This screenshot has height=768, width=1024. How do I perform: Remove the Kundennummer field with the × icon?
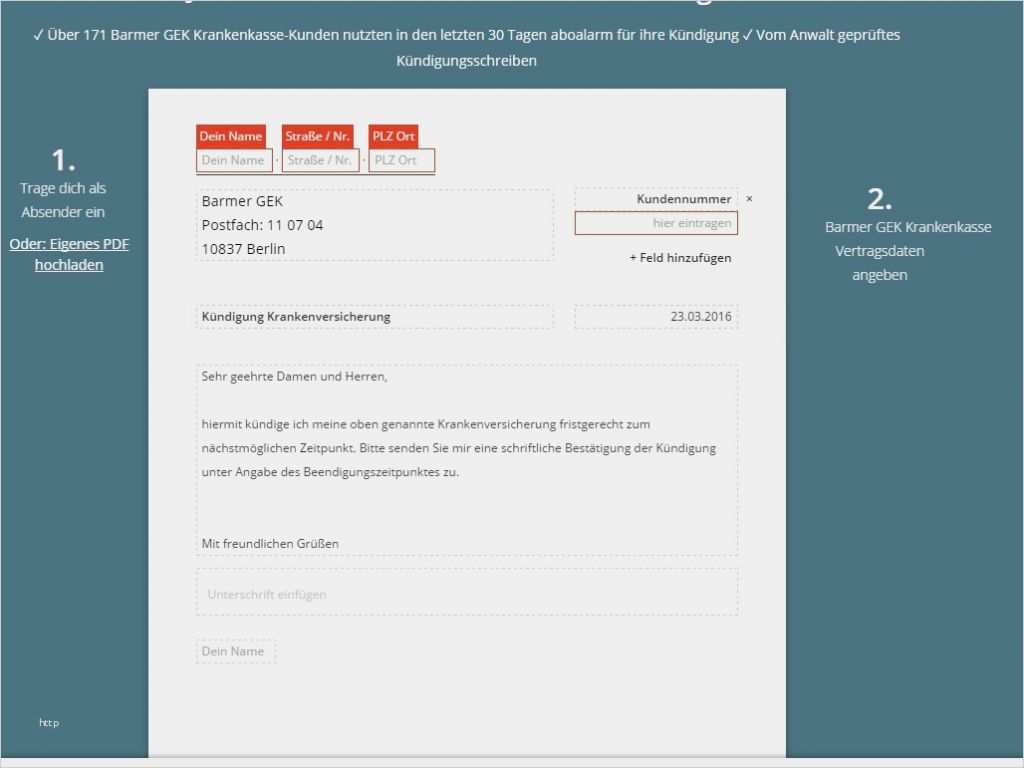pyautogui.click(x=749, y=199)
